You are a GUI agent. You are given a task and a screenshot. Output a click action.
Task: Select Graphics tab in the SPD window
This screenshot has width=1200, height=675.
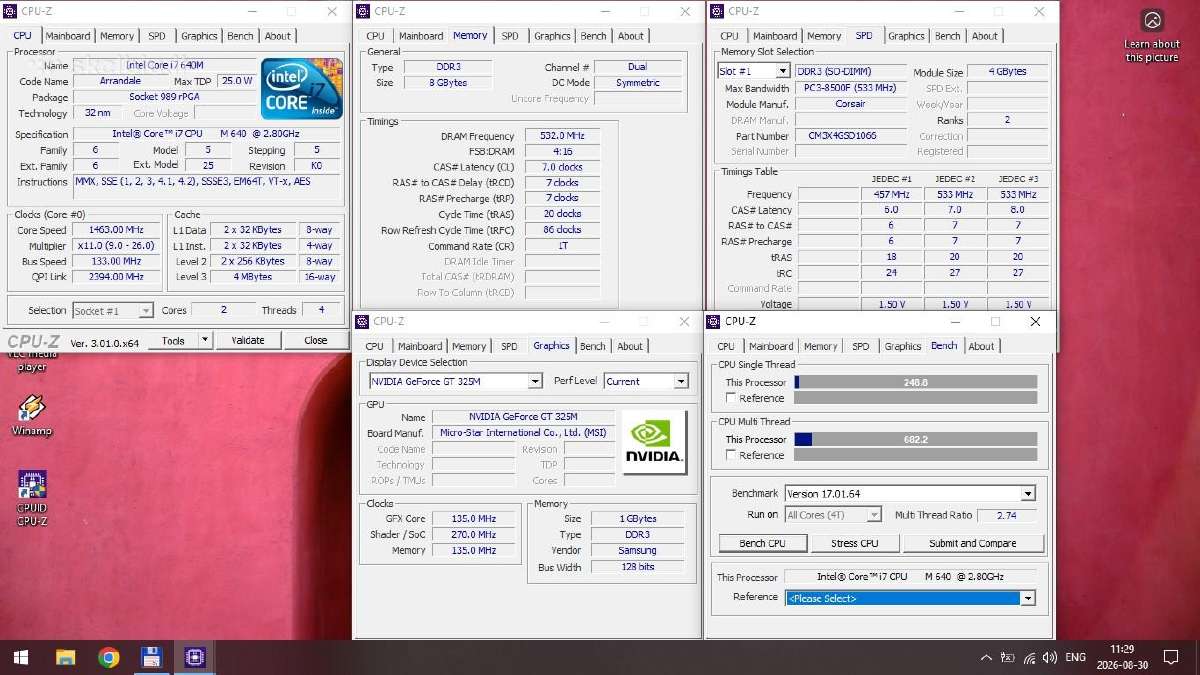(x=906, y=36)
